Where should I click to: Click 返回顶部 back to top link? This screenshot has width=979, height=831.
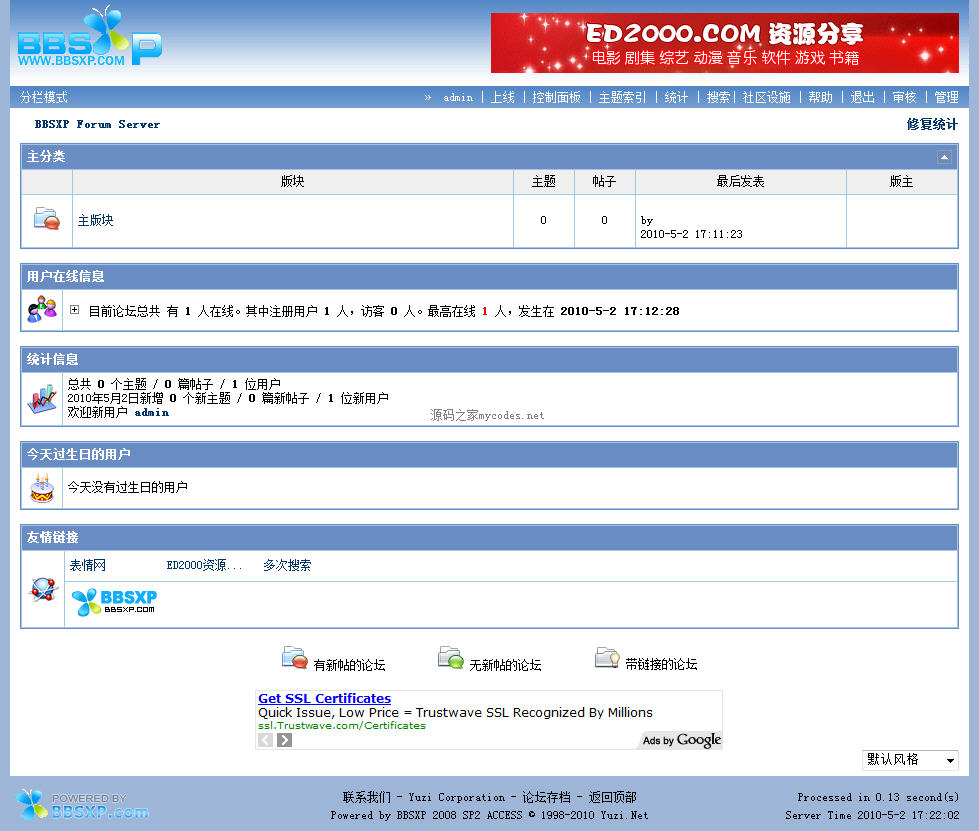(612, 797)
